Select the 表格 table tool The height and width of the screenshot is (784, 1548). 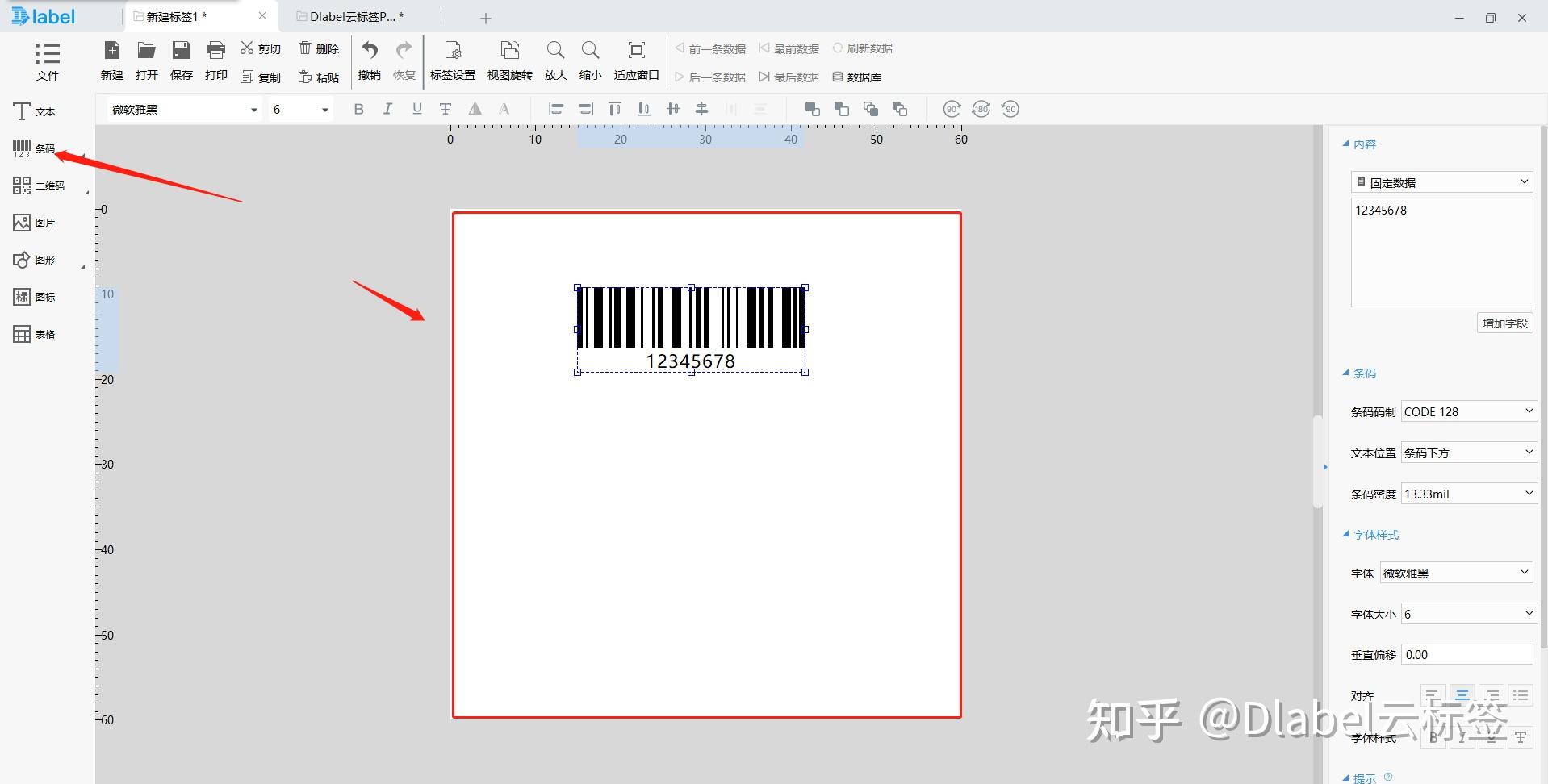click(34, 334)
